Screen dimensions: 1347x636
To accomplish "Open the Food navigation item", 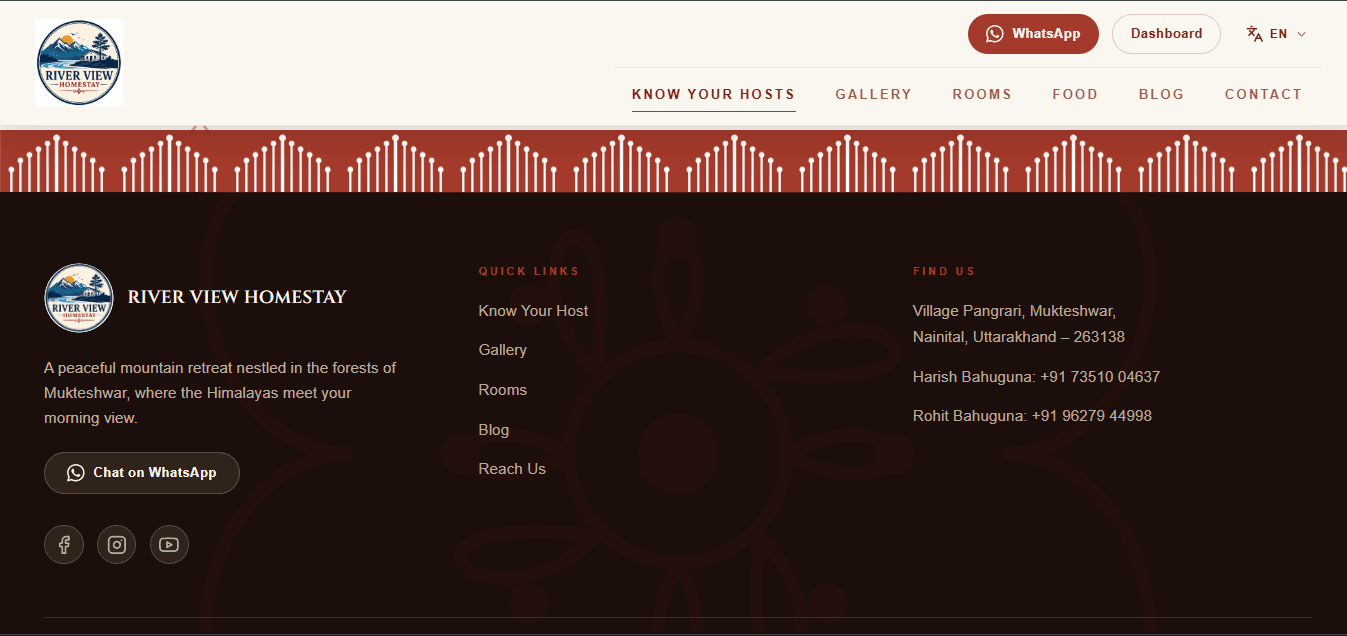I will pos(1075,94).
